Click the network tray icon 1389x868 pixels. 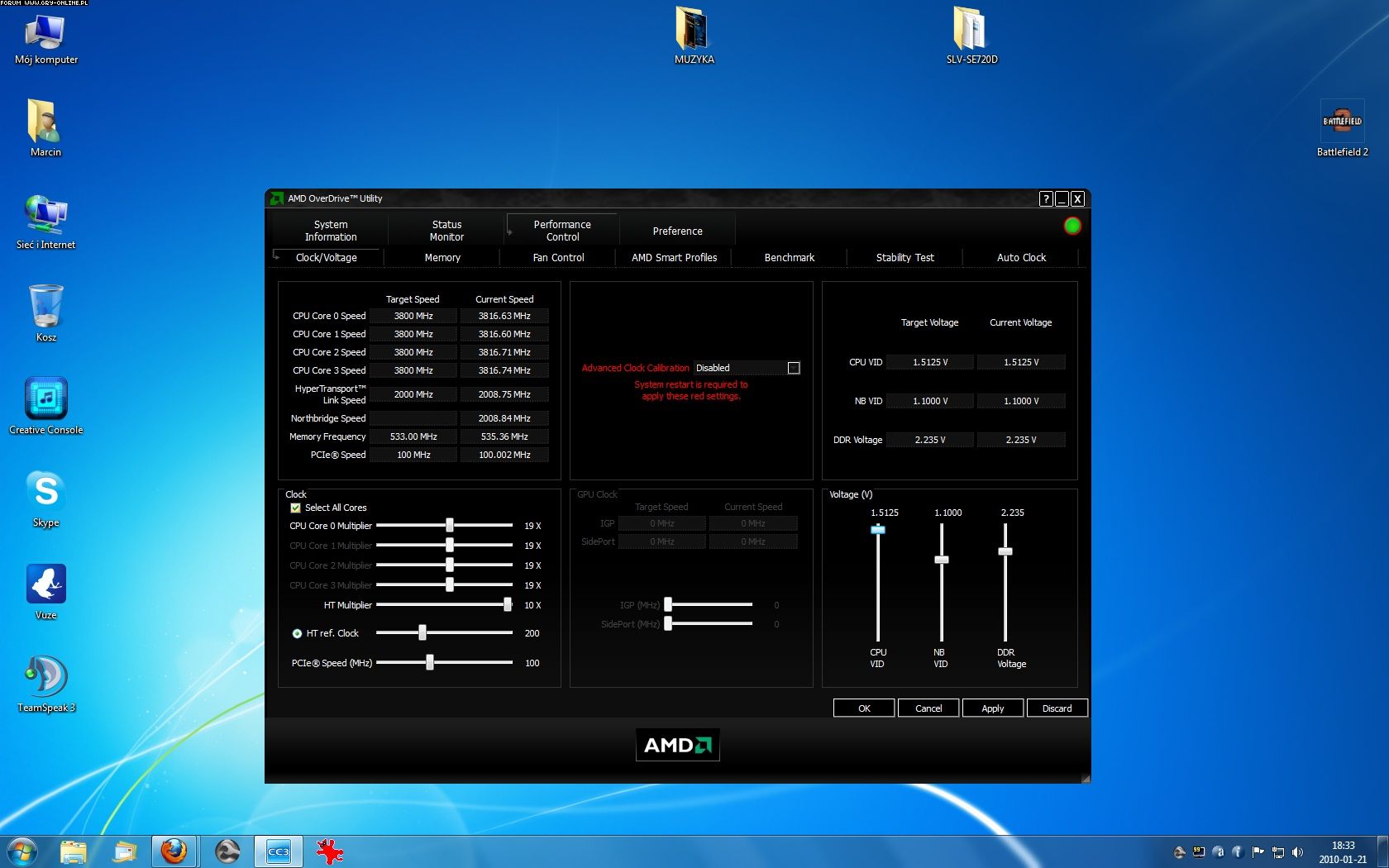coord(1277,852)
